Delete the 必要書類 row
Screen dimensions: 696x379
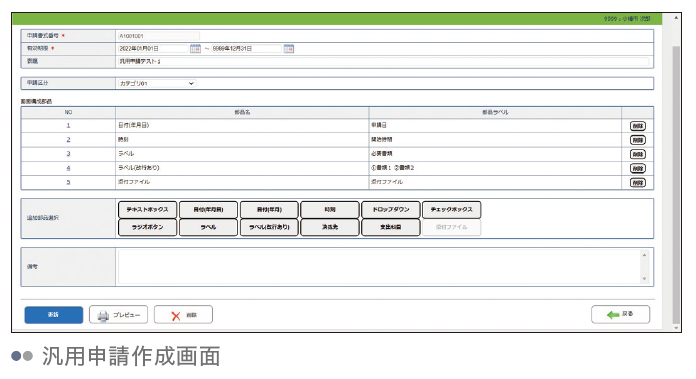638,154
